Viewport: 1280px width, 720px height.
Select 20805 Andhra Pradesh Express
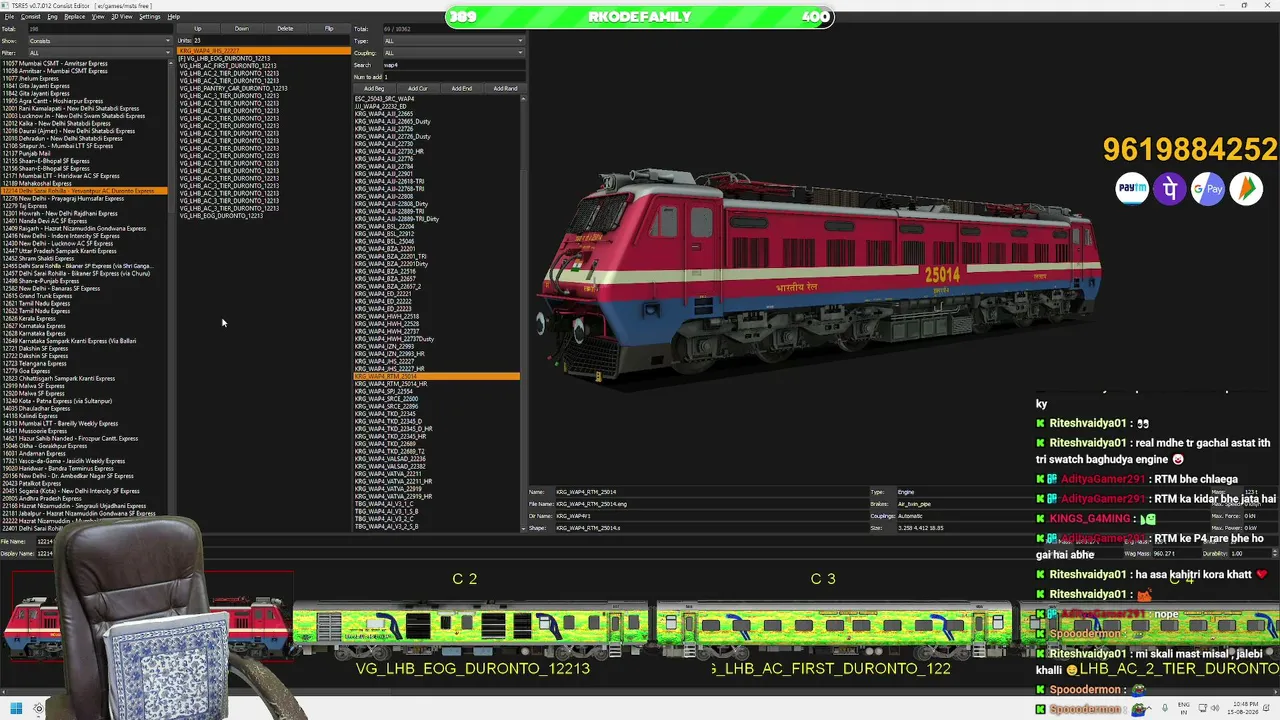pos(86,499)
